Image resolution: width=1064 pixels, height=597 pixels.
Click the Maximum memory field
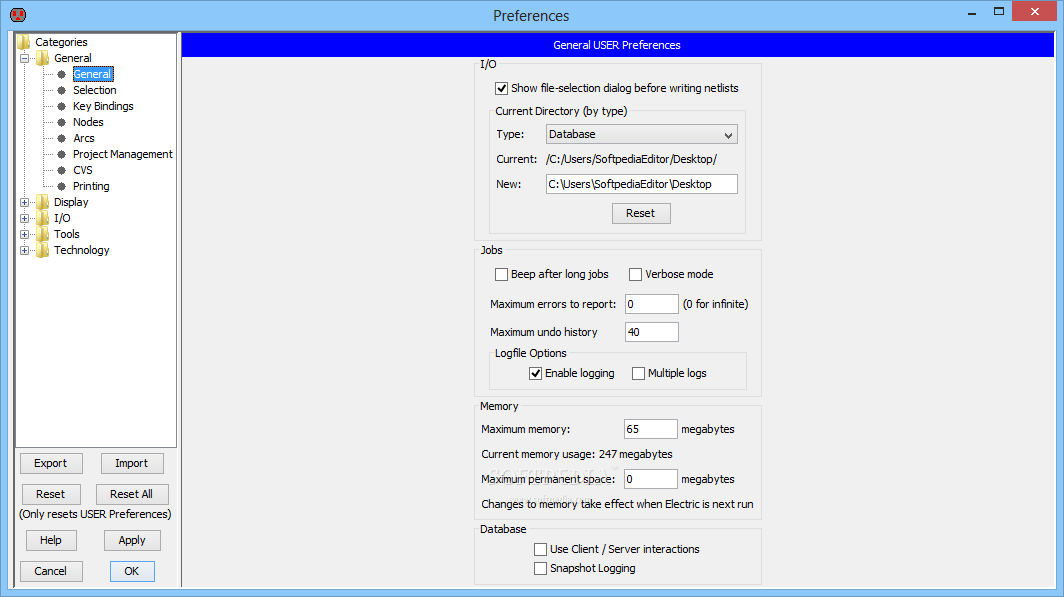650,429
